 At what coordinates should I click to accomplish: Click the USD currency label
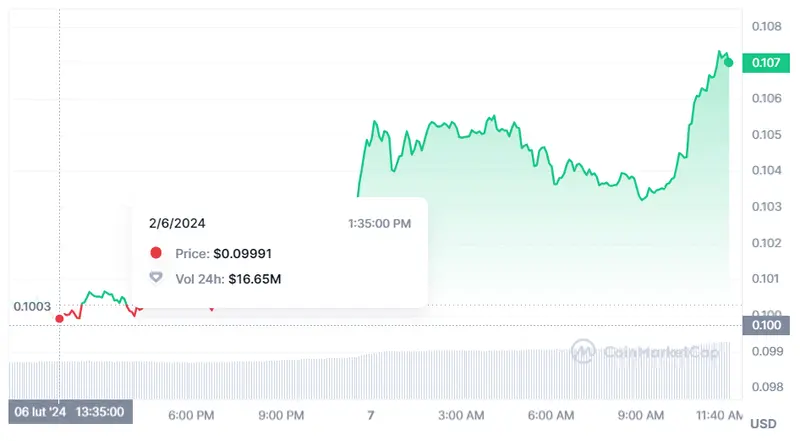click(763, 423)
